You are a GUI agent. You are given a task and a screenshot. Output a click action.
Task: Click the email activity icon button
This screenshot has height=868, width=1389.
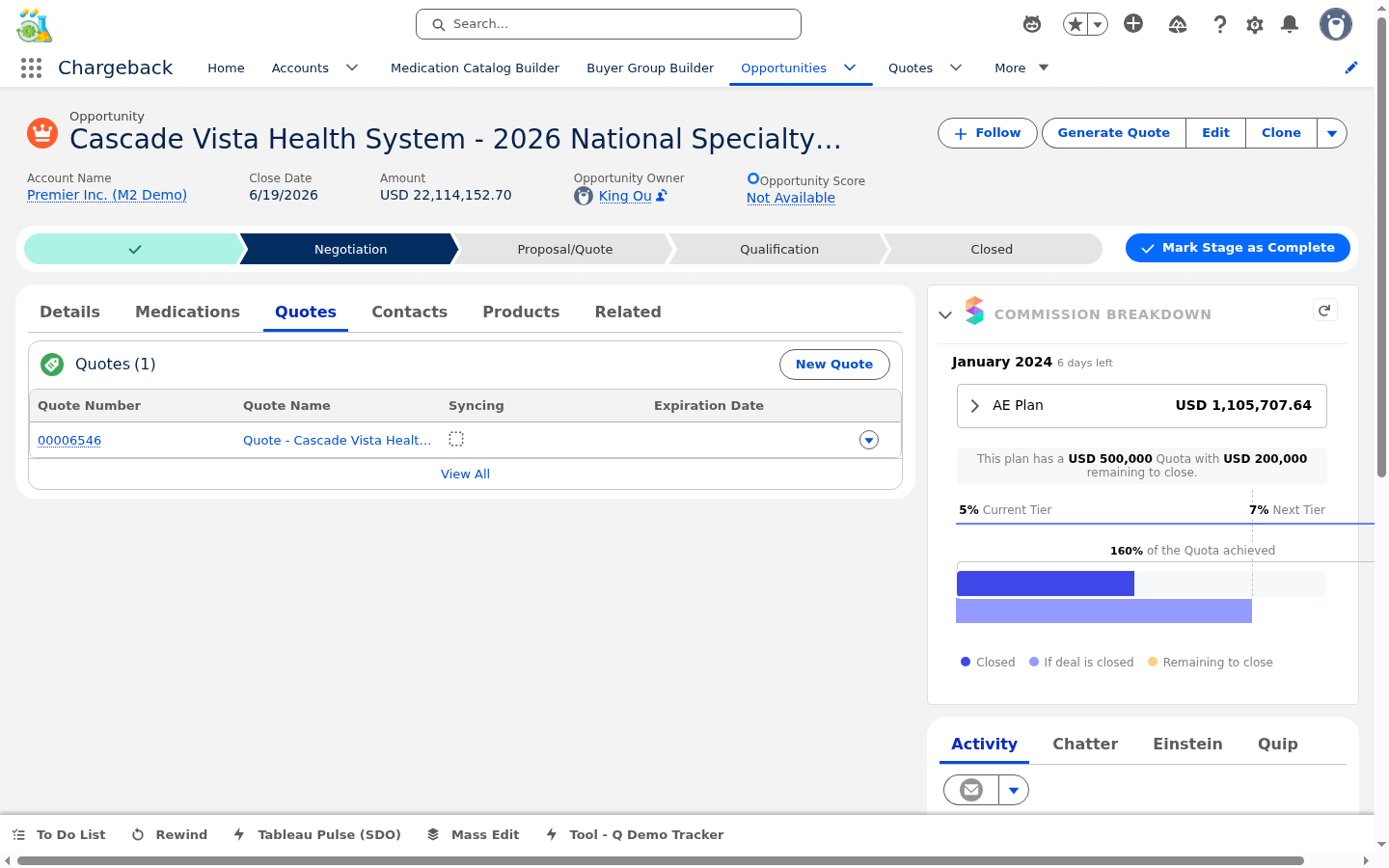click(x=971, y=790)
